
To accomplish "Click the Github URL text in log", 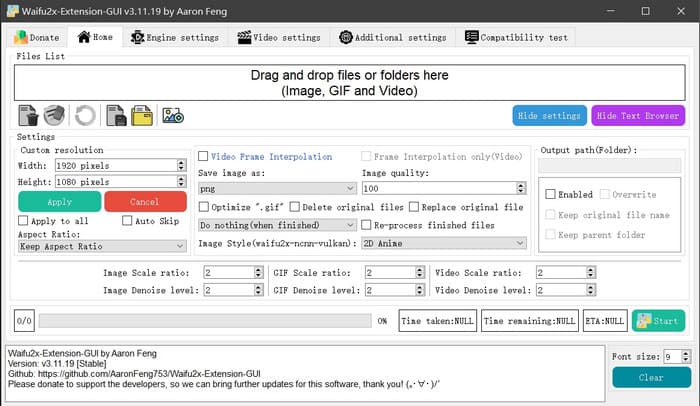I will [149, 374].
